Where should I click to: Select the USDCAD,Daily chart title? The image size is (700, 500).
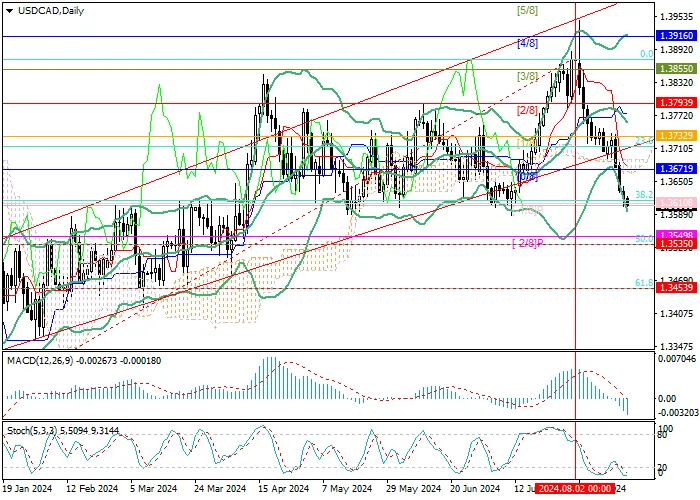[51, 11]
